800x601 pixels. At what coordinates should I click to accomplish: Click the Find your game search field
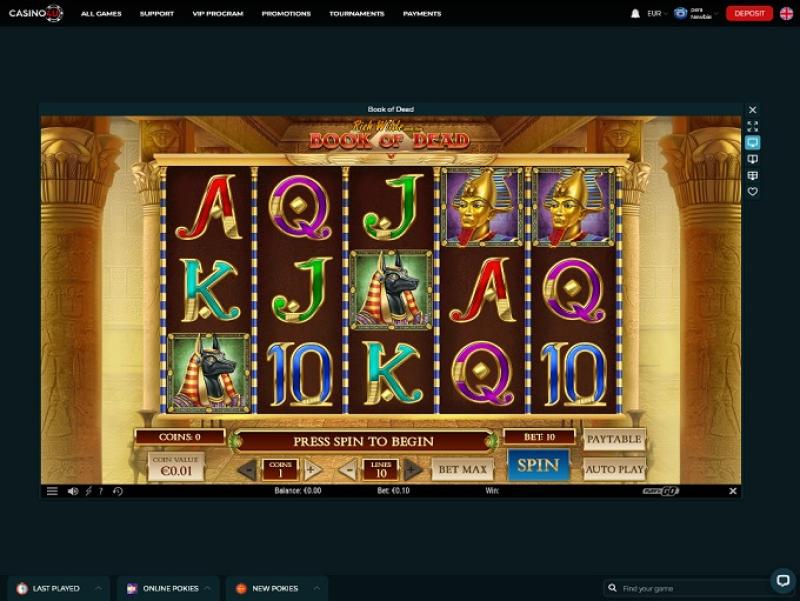(689, 588)
